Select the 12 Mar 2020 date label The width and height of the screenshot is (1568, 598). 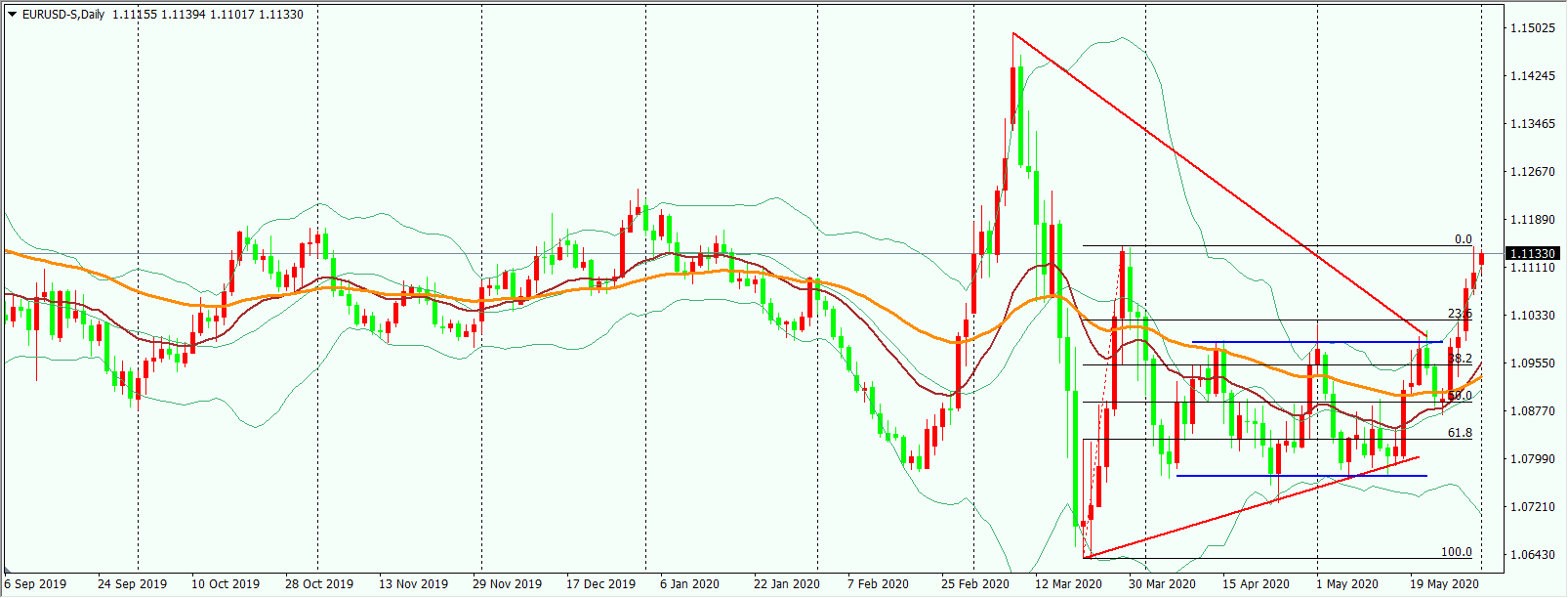coord(1068,584)
